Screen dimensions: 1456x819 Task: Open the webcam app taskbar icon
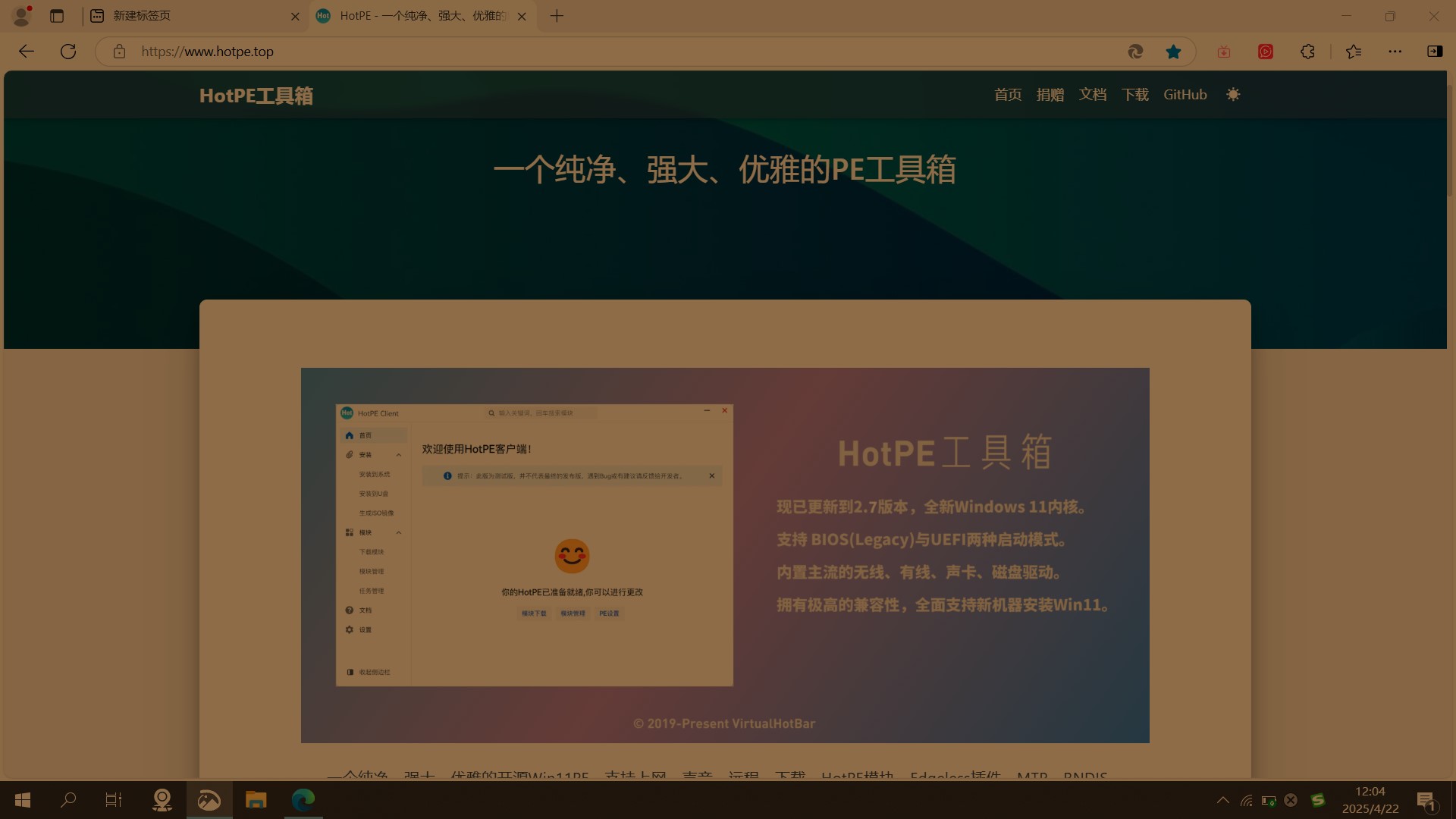[x=162, y=800]
